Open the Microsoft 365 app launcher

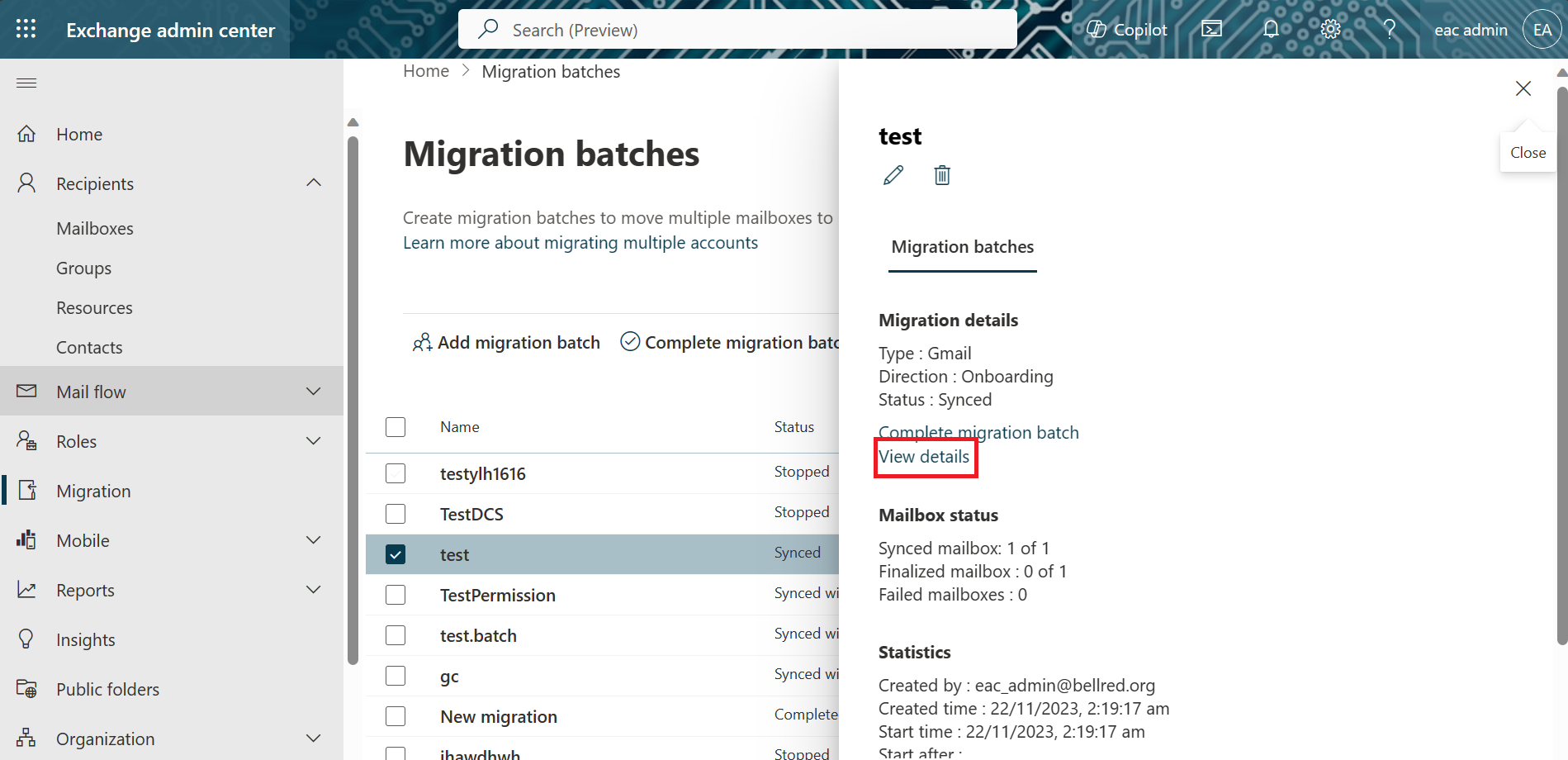click(x=25, y=29)
